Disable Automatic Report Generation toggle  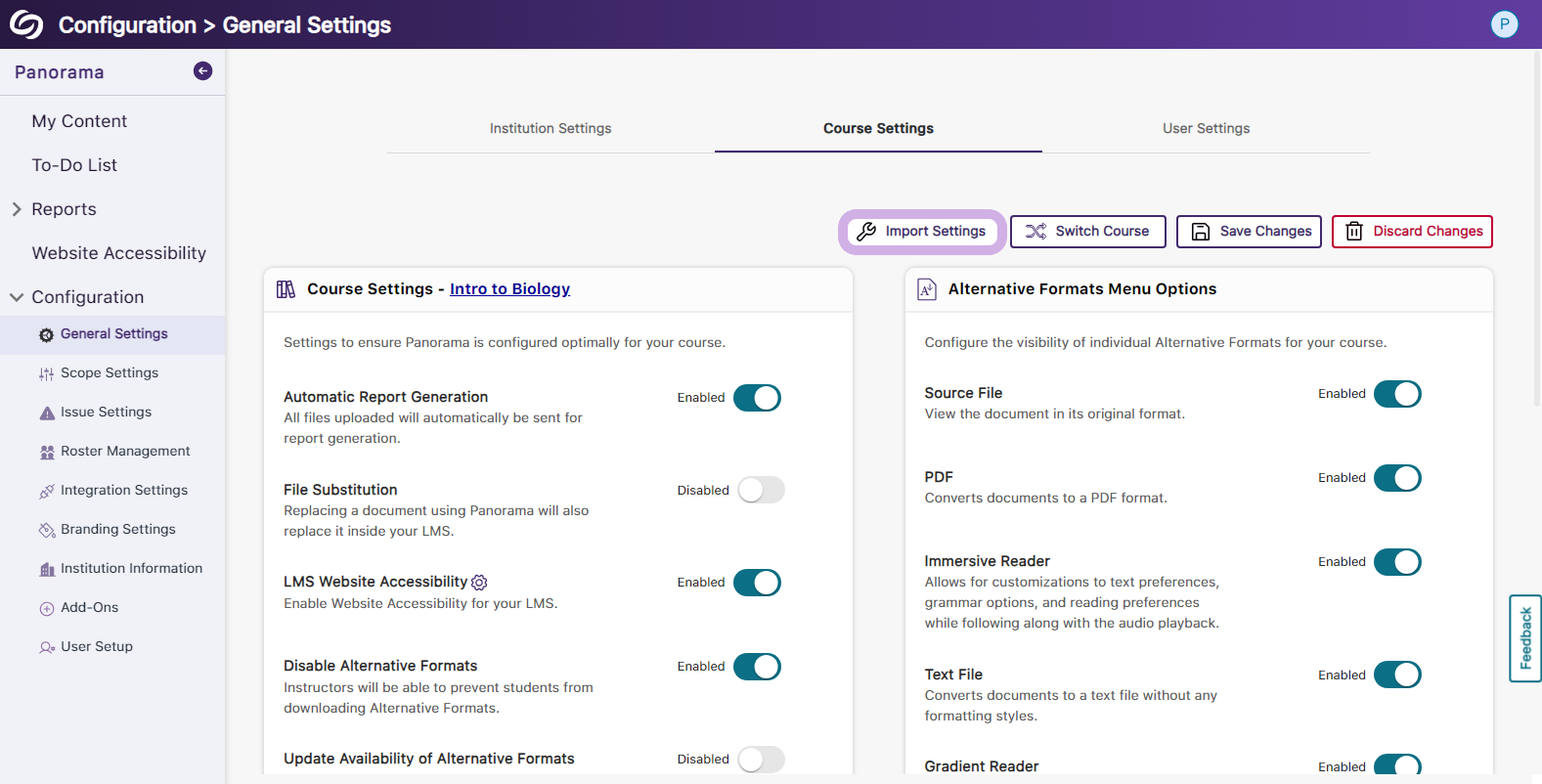pos(757,398)
